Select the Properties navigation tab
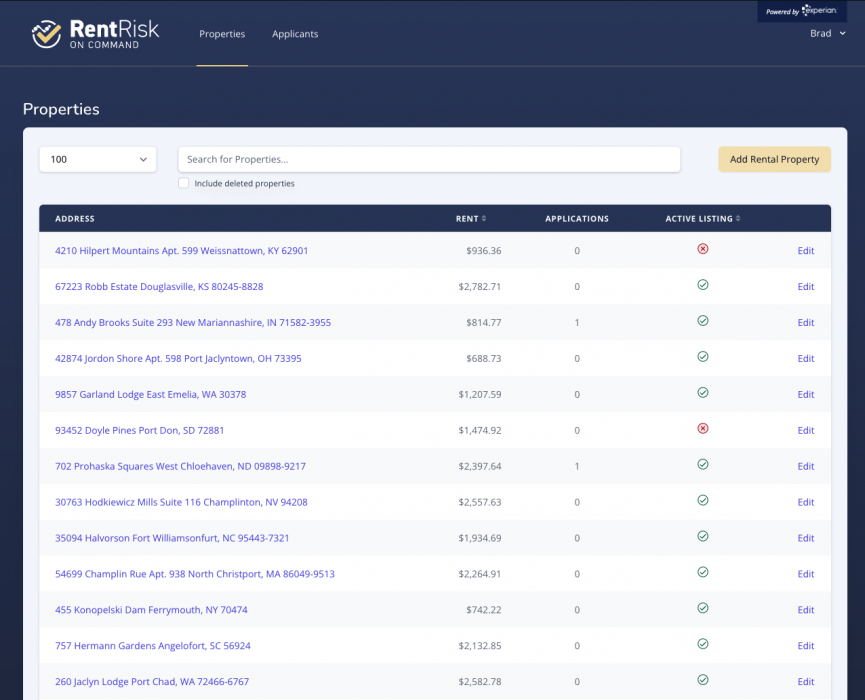The height and width of the screenshot is (700, 865). pyautogui.click(x=222, y=34)
